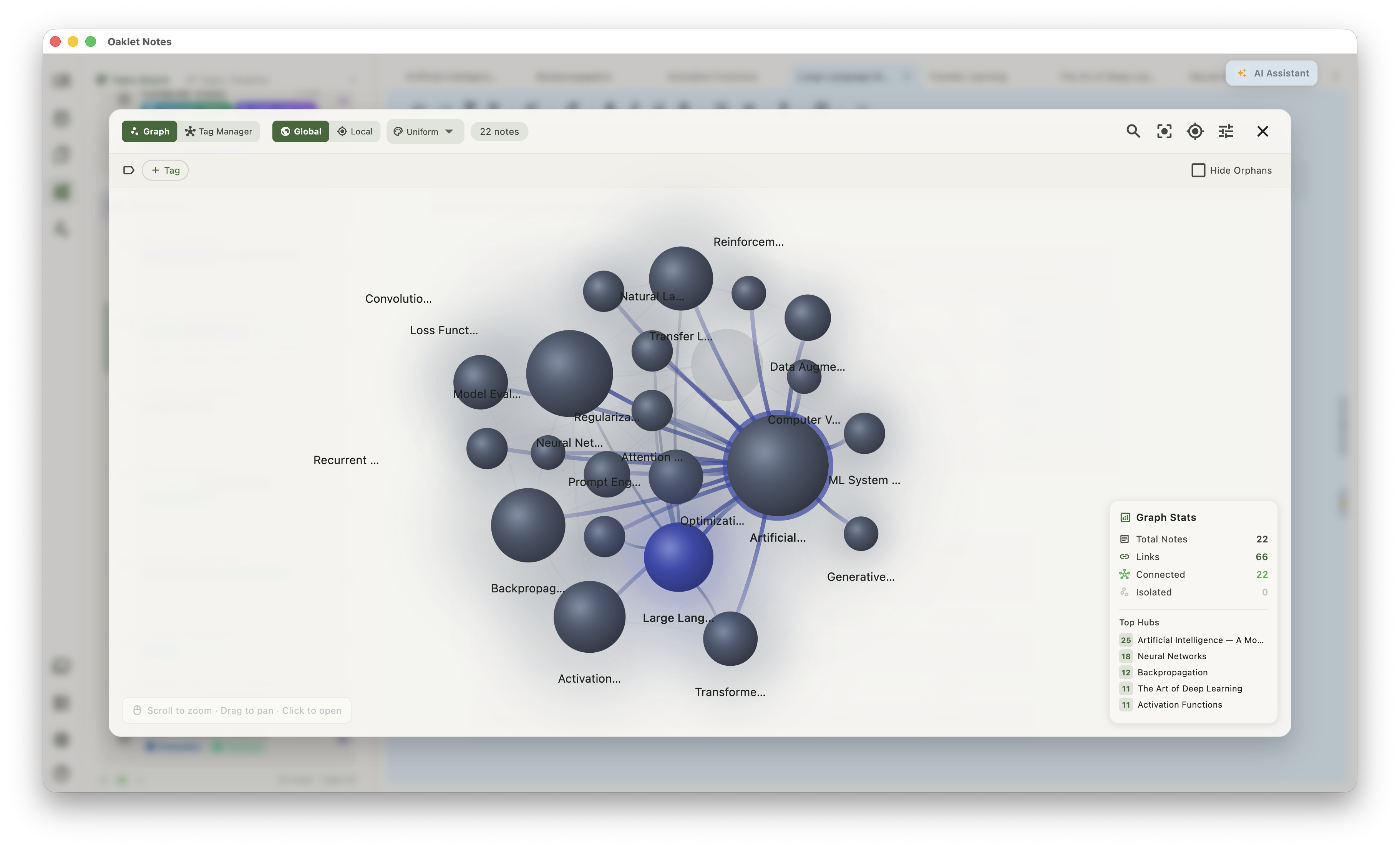This screenshot has height=849, width=1400.
Task: Recenter graph with the crosshair target icon
Action: [x=1195, y=131]
